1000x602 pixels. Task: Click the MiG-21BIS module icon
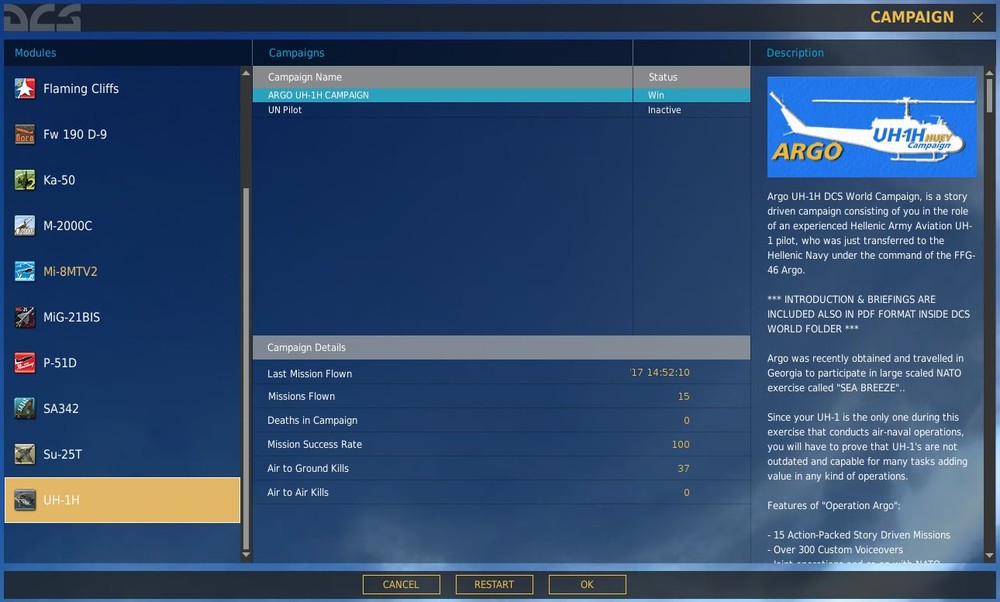point(25,317)
